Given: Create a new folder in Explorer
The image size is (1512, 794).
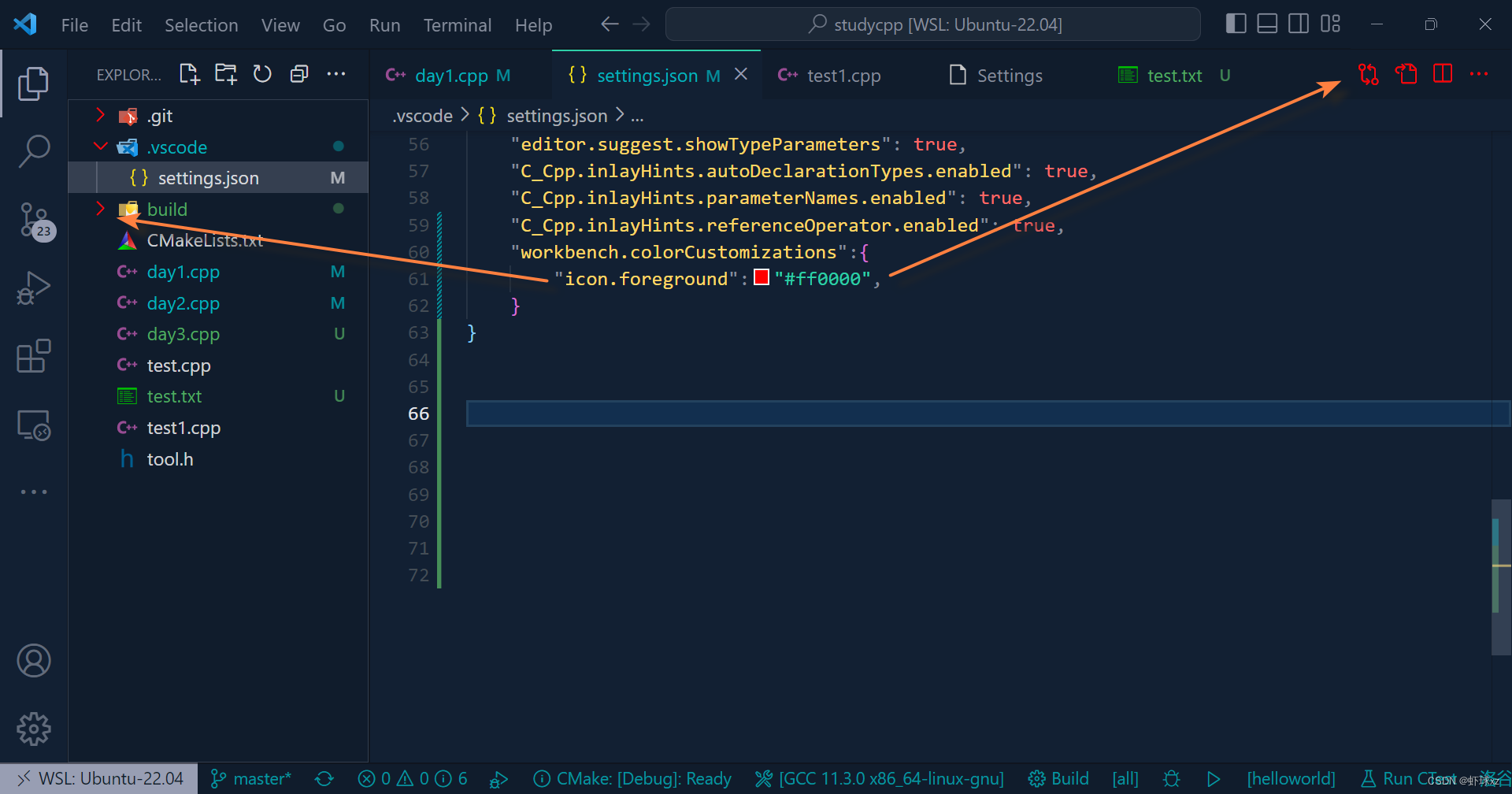Looking at the screenshot, I should click(226, 74).
